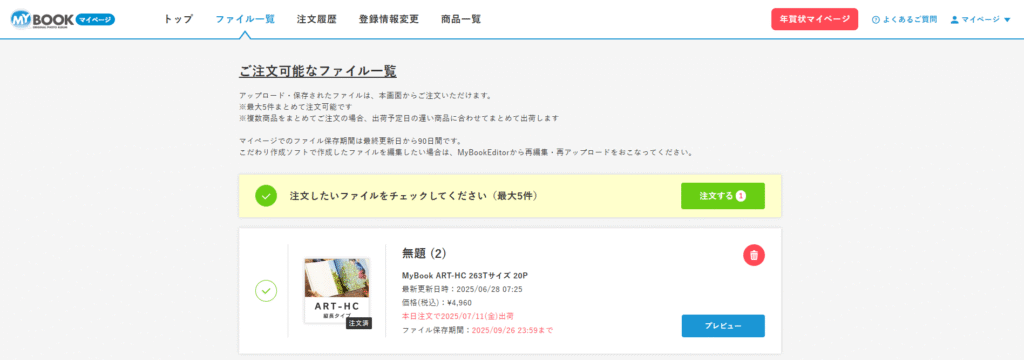Select ファイル一覧 navigation tab
This screenshot has height=360, width=1024.
245,19
